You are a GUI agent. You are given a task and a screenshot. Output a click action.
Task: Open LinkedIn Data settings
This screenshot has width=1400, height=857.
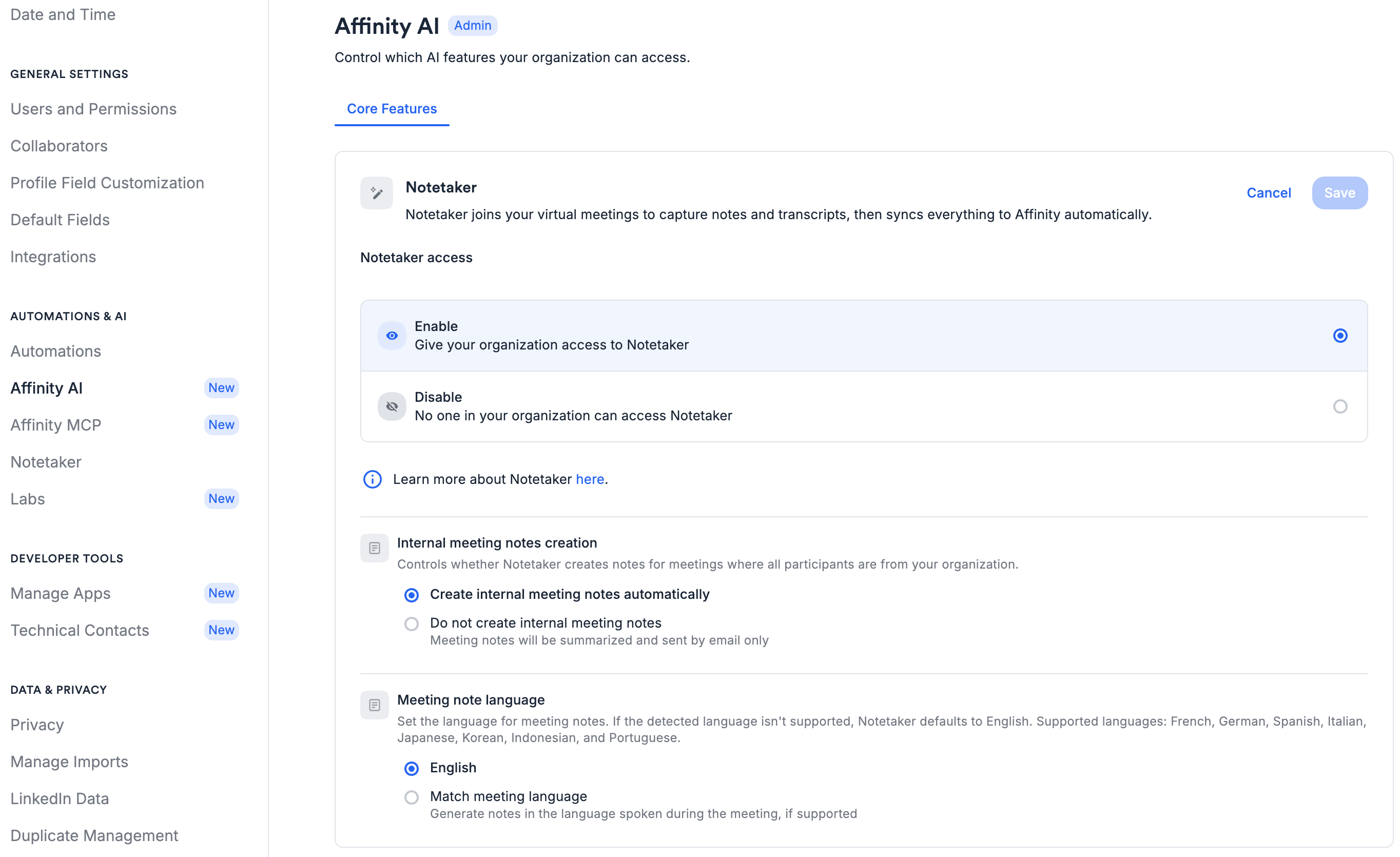[60, 798]
